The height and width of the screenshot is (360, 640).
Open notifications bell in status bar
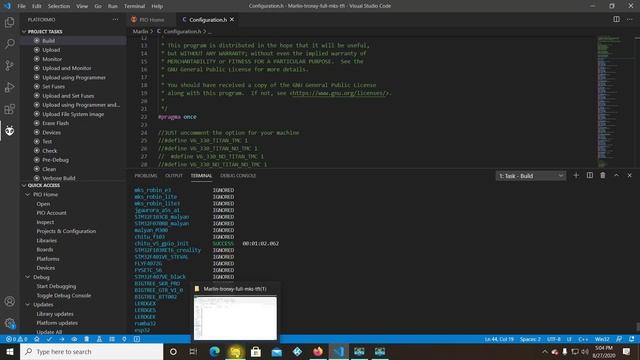pos(631,339)
